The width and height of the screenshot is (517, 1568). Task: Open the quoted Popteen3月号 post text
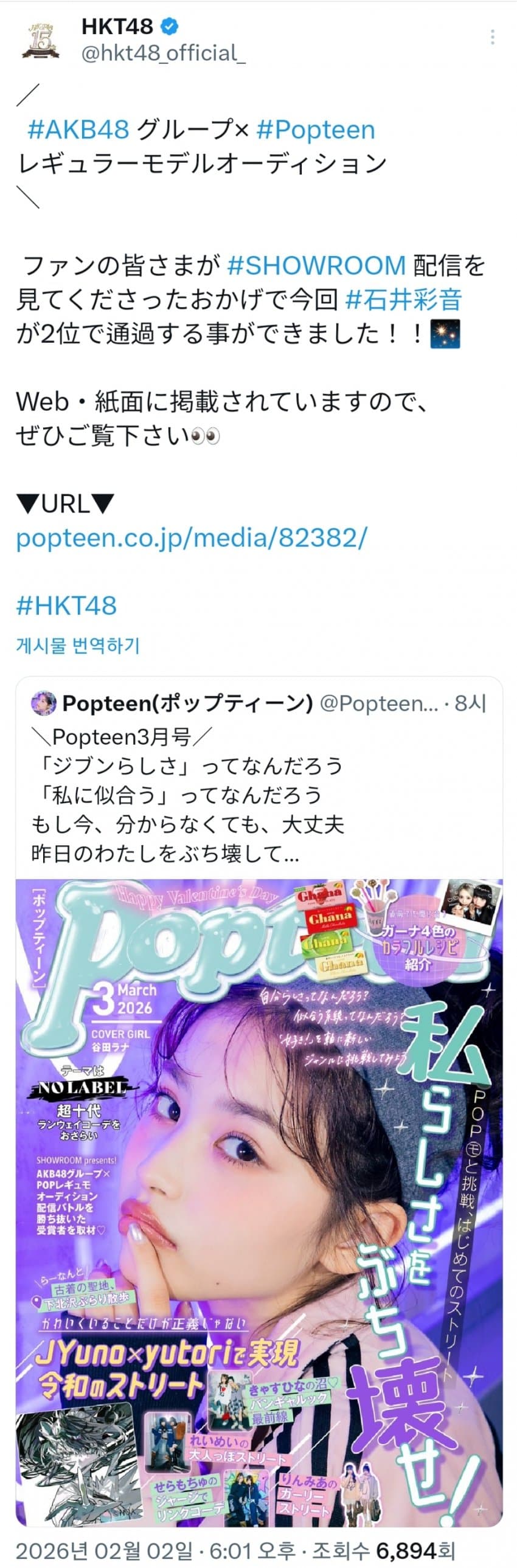(x=187, y=795)
